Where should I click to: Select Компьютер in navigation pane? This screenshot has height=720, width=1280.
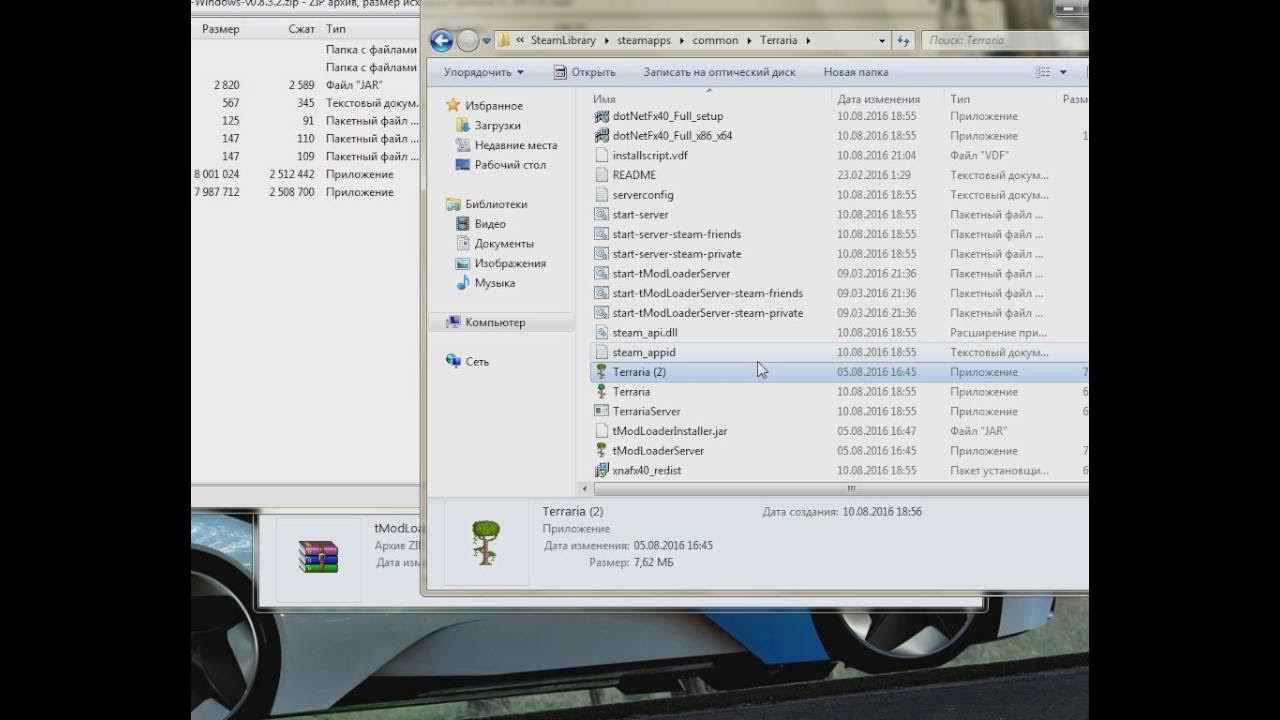485,322
